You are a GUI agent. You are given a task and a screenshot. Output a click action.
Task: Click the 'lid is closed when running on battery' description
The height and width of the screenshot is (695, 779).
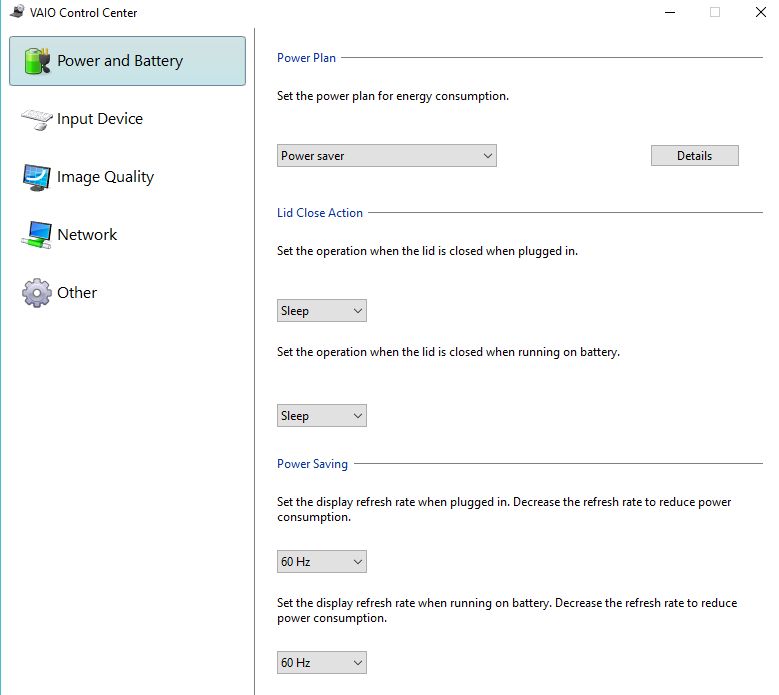coord(448,352)
